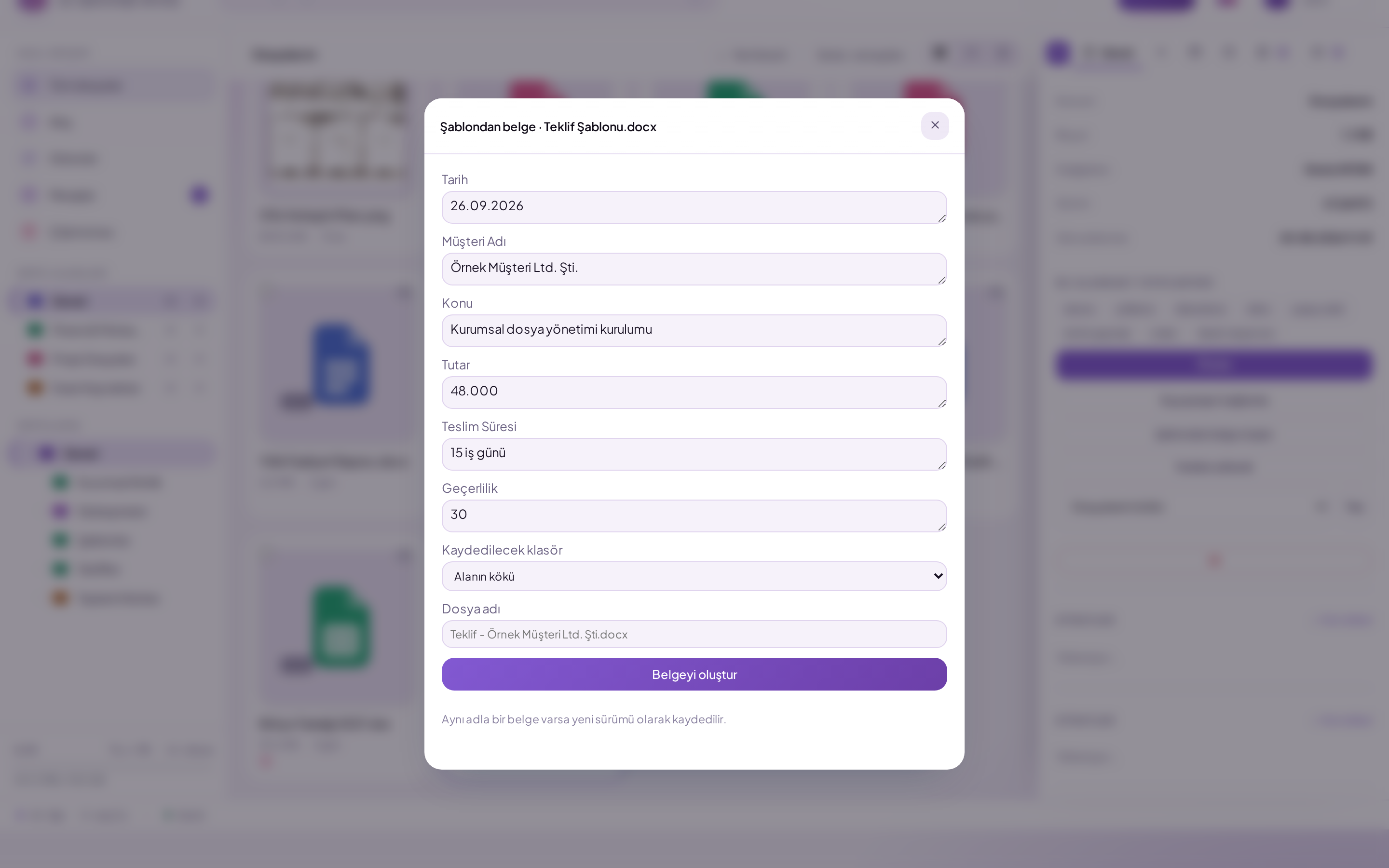Click the resize grip on Müşteri Adı field
The width and height of the screenshot is (1389, 868).
click(941, 280)
